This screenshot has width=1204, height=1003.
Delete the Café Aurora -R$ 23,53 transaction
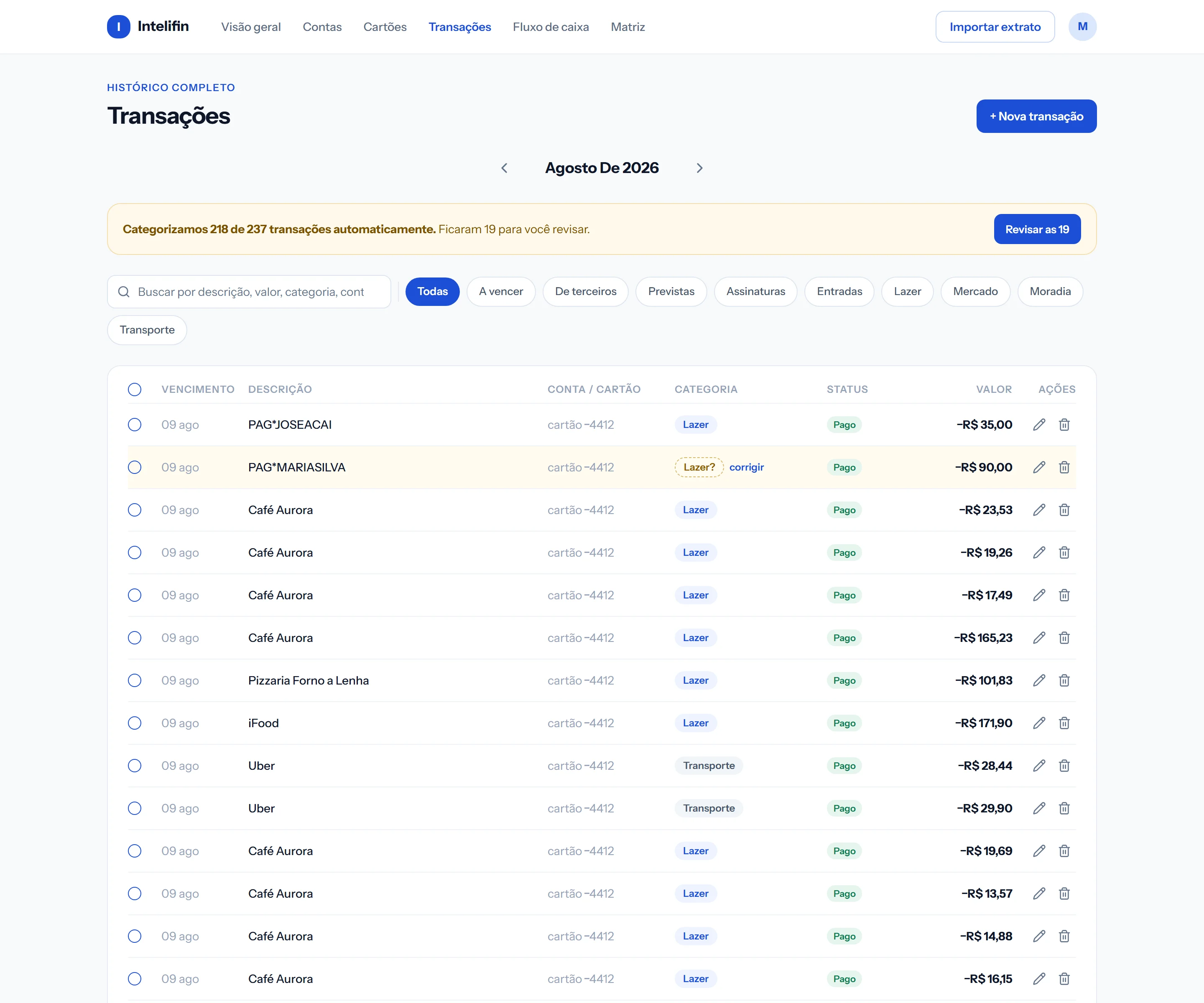click(1064, 510)
